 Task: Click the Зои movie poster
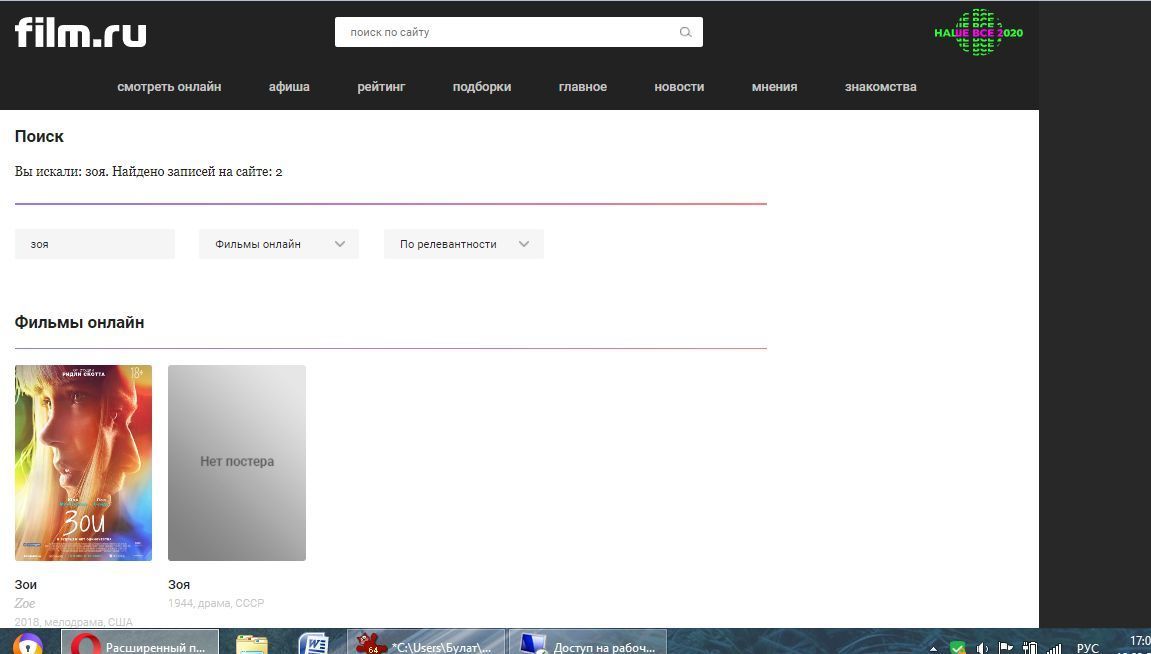[83, 462]
